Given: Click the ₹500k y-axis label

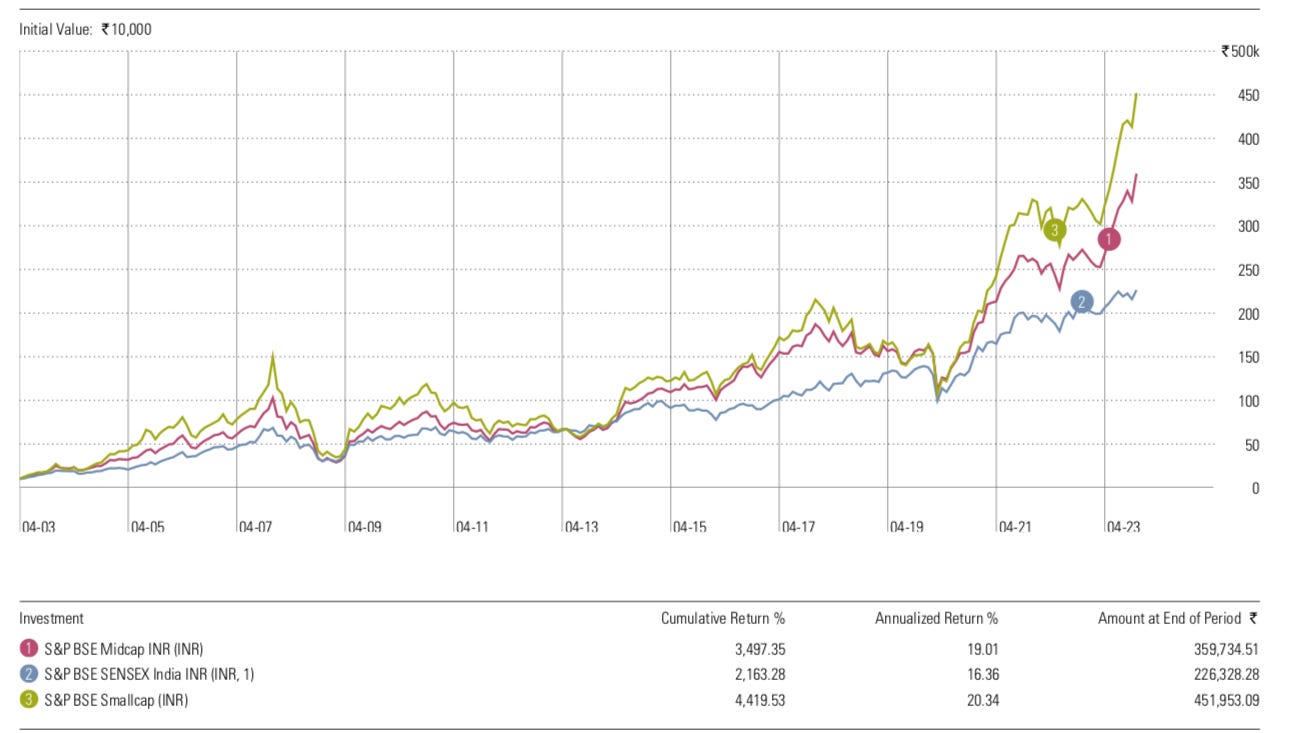Looking at the screenshot, I should coord(1240,52).
